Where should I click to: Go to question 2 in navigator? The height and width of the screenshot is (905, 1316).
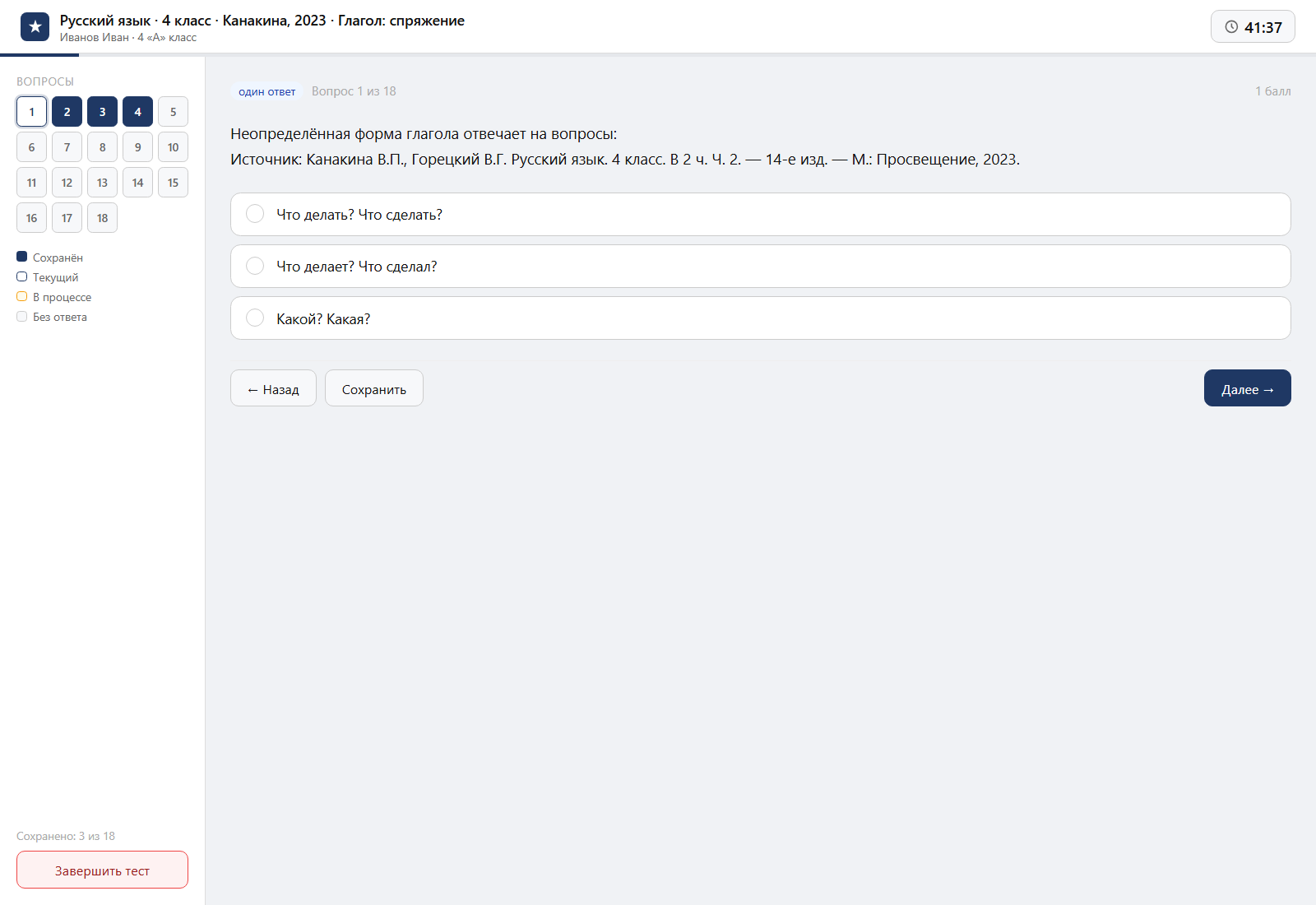[67, 112]
